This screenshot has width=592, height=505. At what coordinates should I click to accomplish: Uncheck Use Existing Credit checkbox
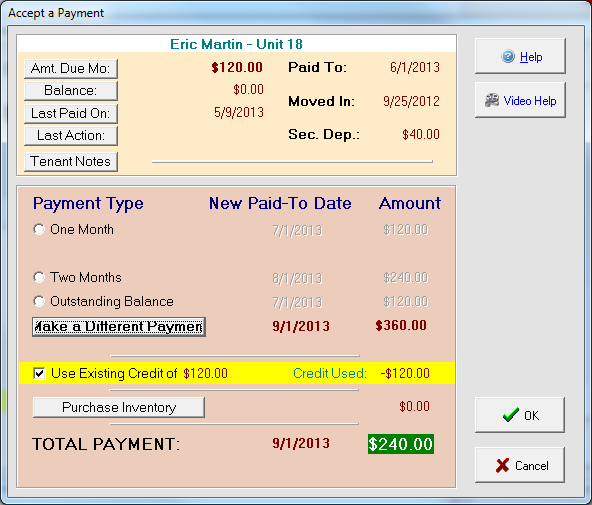pyautogui.click(x=39, y=373)
